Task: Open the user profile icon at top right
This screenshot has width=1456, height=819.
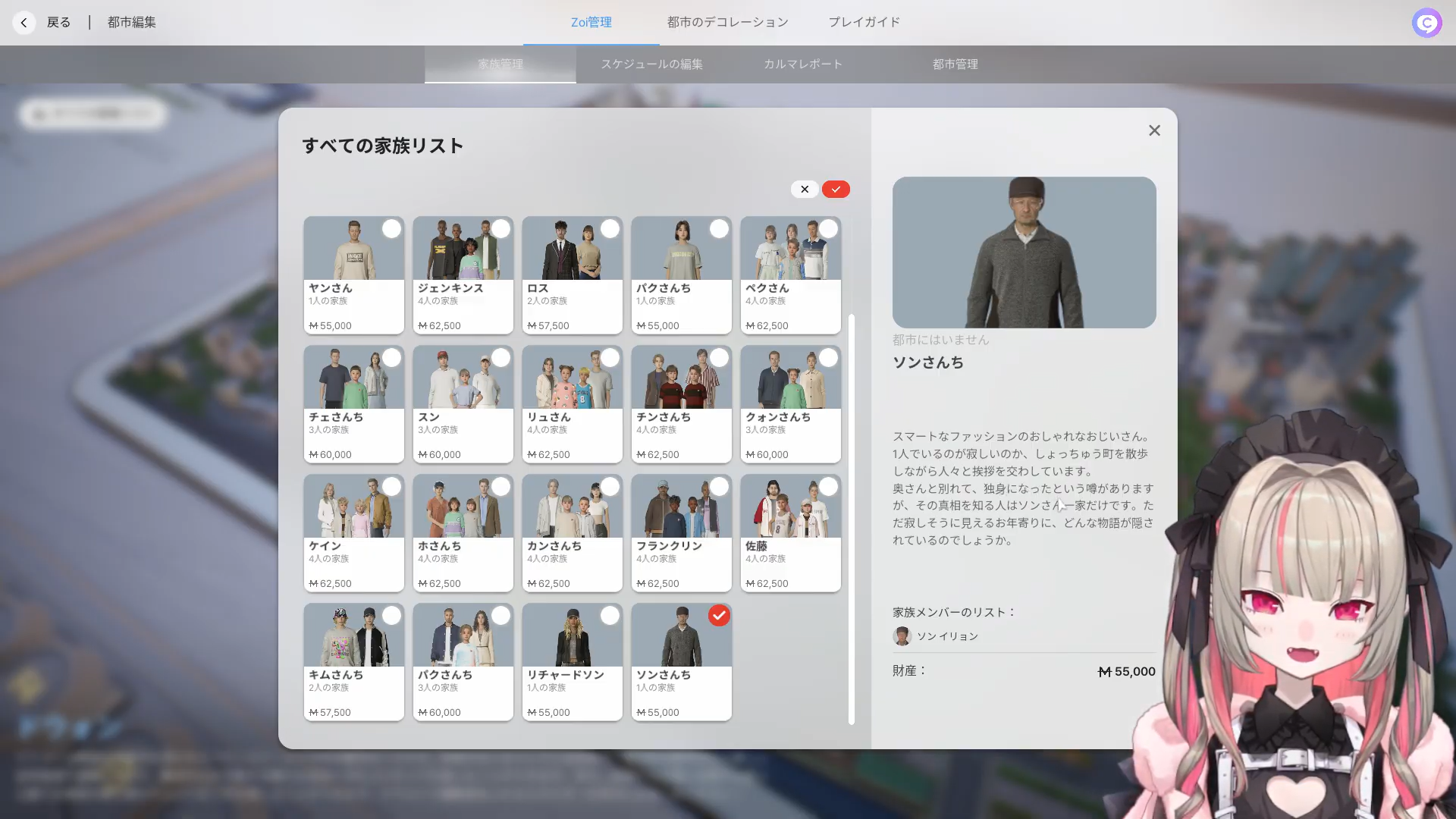Action: [x=1426, y=23]
